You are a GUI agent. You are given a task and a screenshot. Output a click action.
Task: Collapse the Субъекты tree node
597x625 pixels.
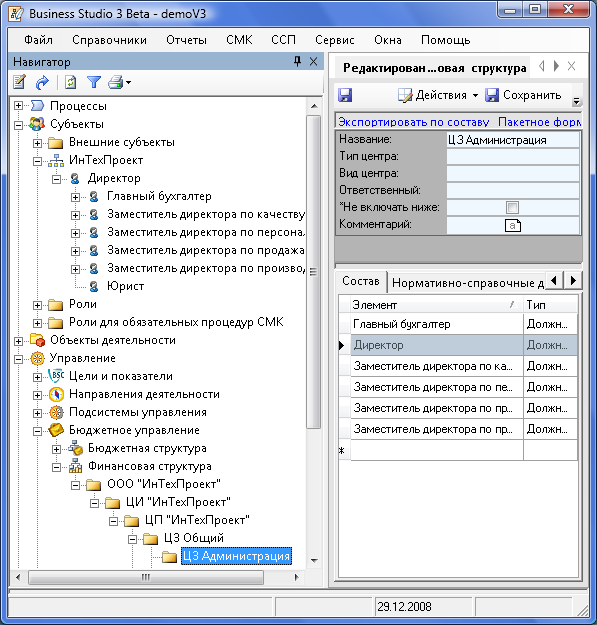[x=18, y=125]
